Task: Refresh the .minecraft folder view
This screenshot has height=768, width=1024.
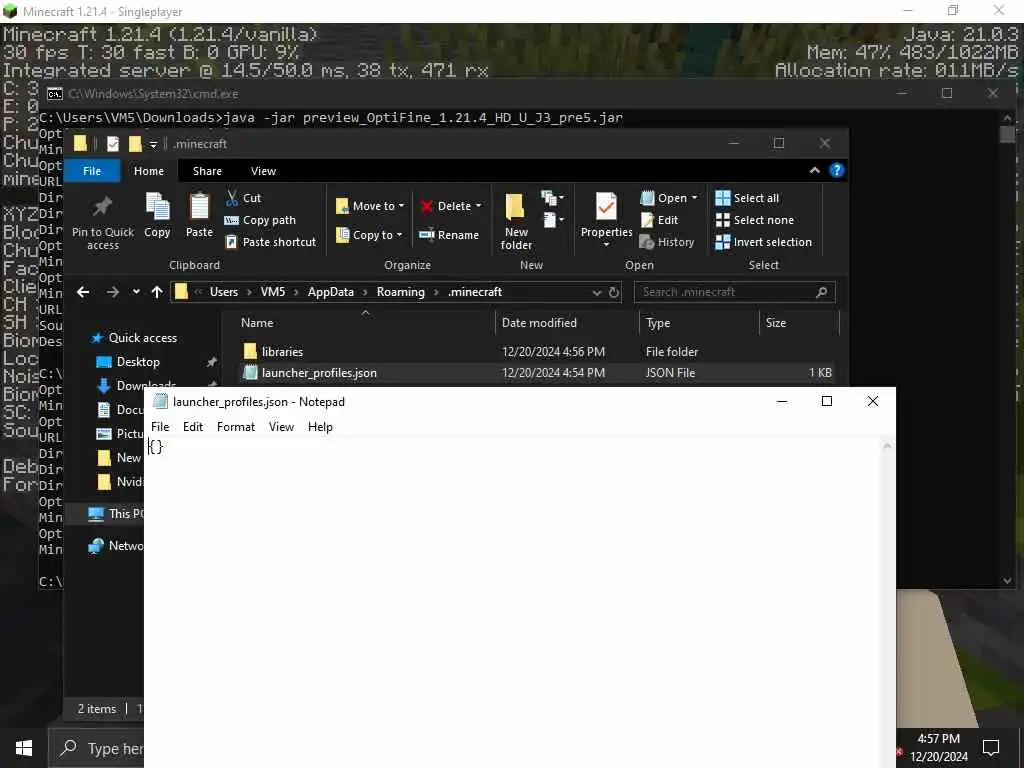Action: point(613,292)
